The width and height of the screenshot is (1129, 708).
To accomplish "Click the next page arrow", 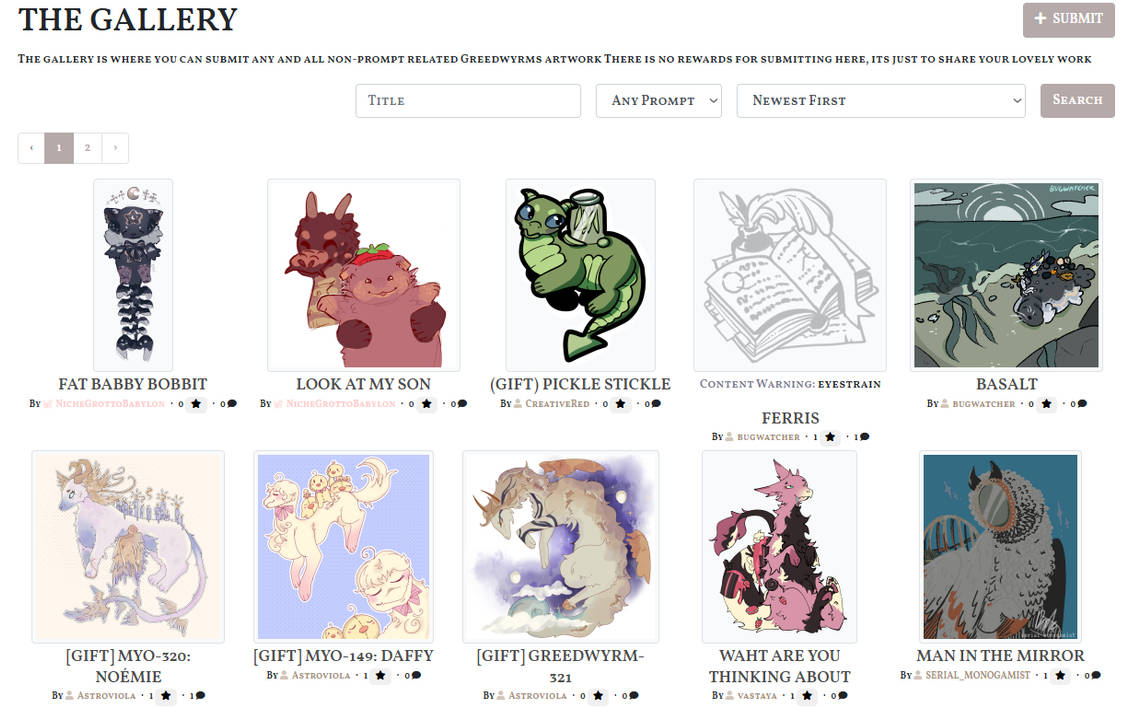I will [115, 148].
